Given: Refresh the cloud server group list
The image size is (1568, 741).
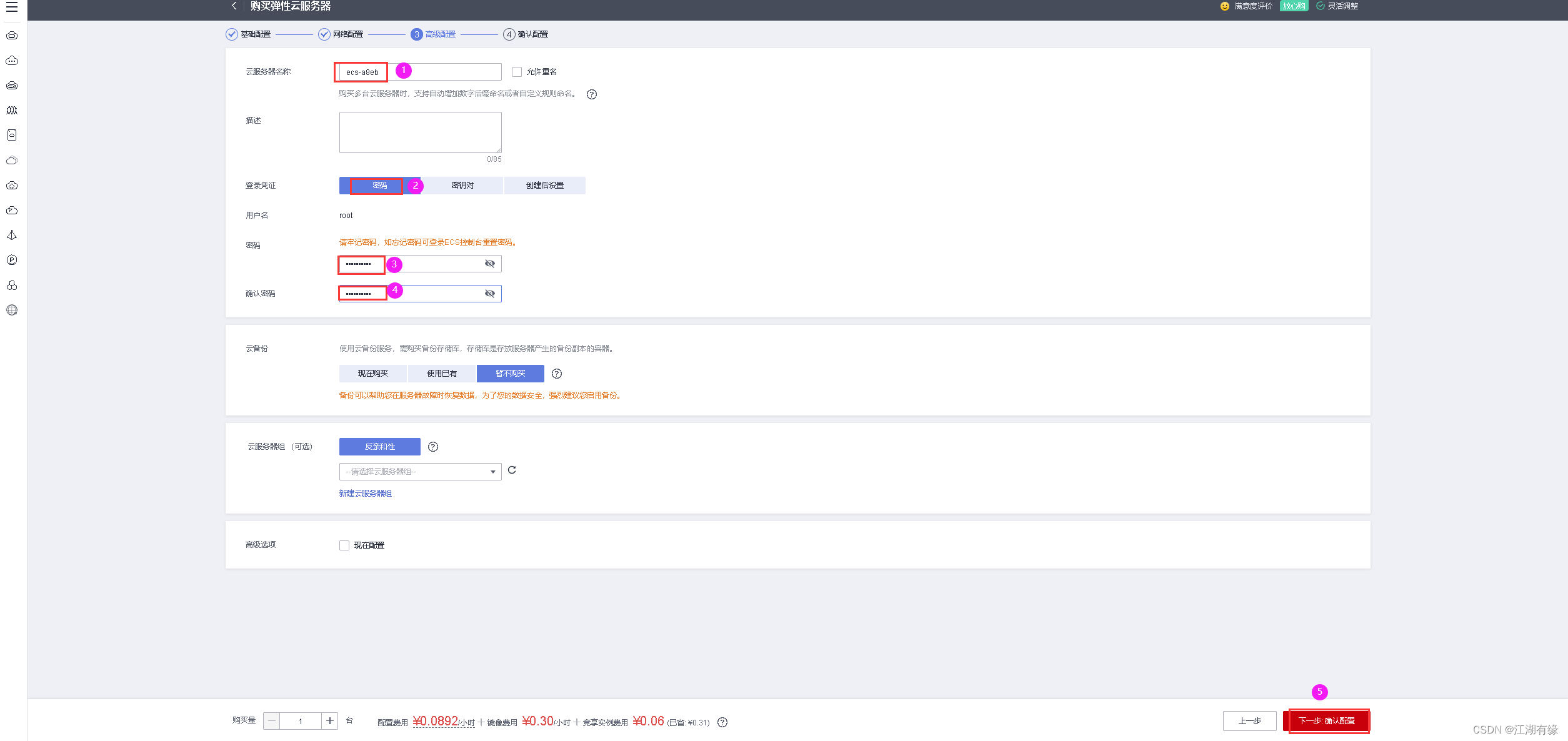Looking at the screenshot, I should coord(512,470).
